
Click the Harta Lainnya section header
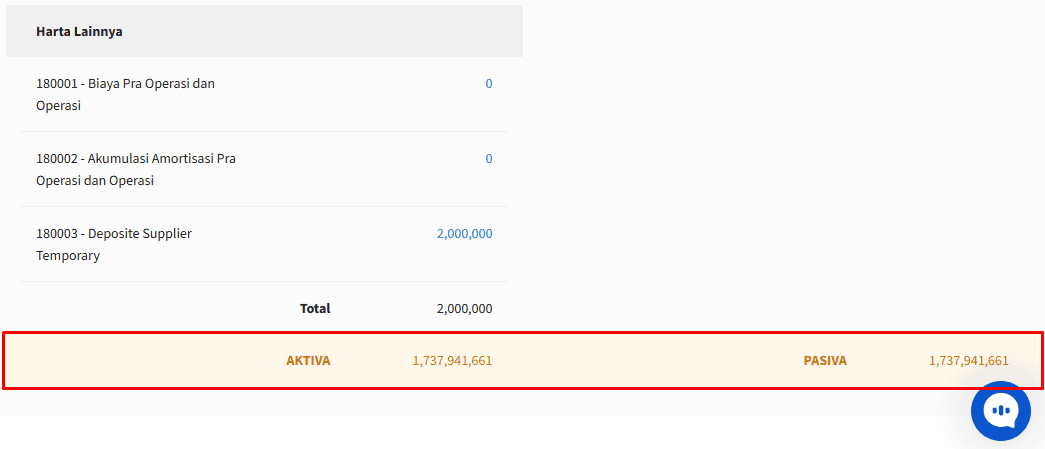click(79, 31)
